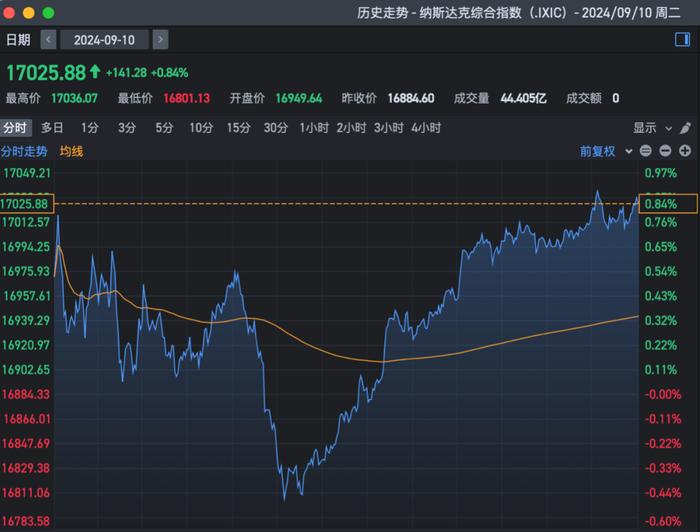Click the zoom out minus icon
The height and width of the screenshot is (532, 700).
[x=665, y=151]
